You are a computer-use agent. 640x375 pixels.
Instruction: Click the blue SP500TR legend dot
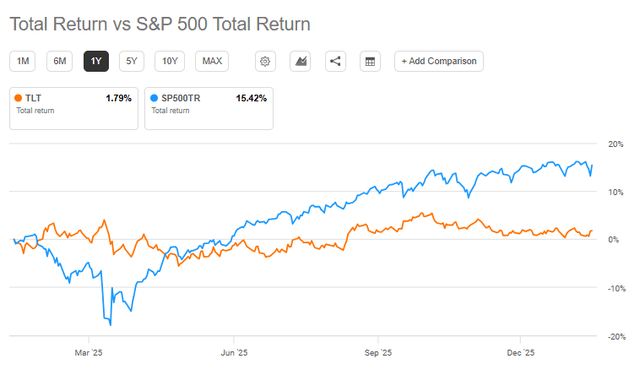tap(154, 98)
